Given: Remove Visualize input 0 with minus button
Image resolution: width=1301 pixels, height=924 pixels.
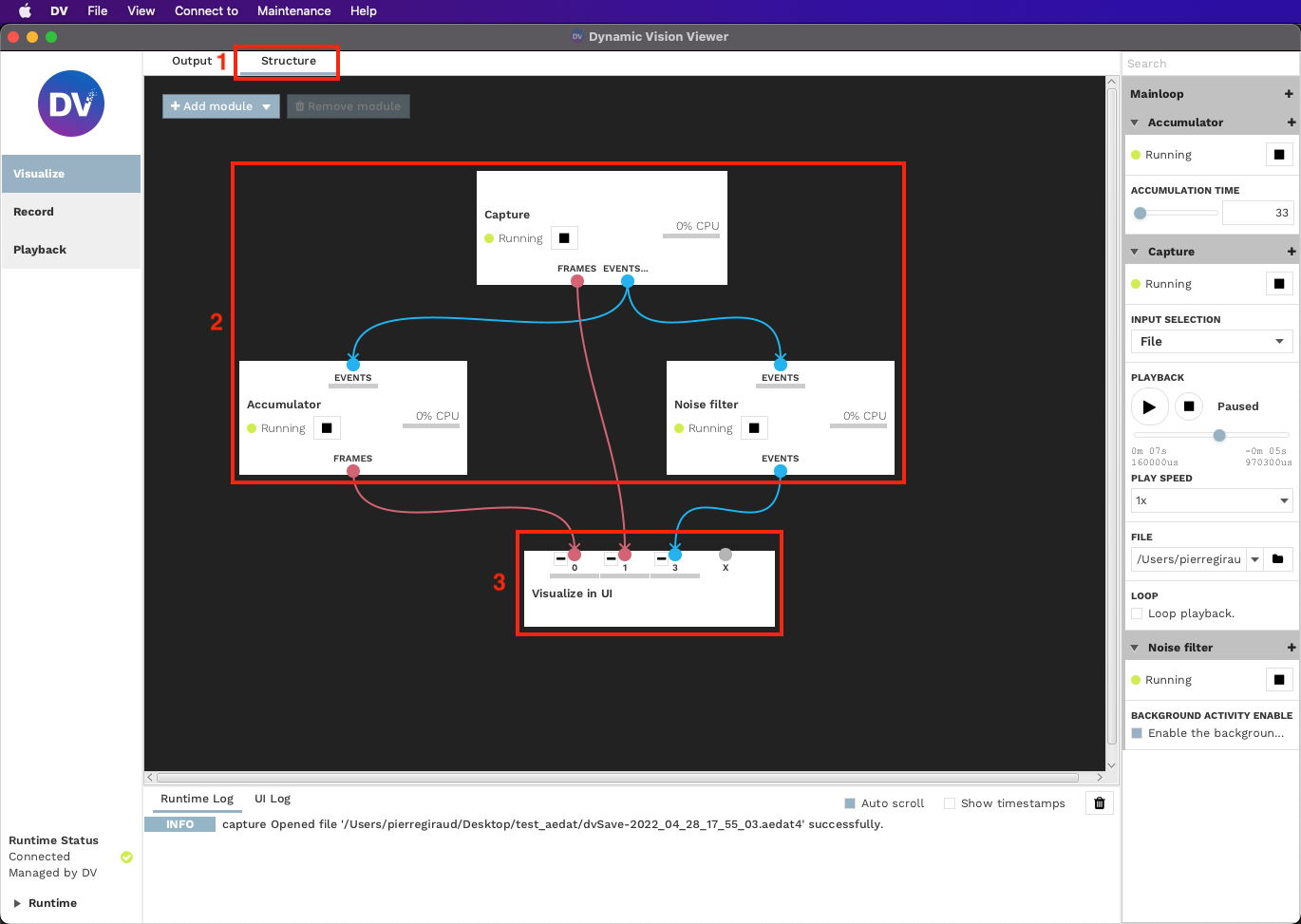Looking at the screenshot, I should tap(561, 558).
